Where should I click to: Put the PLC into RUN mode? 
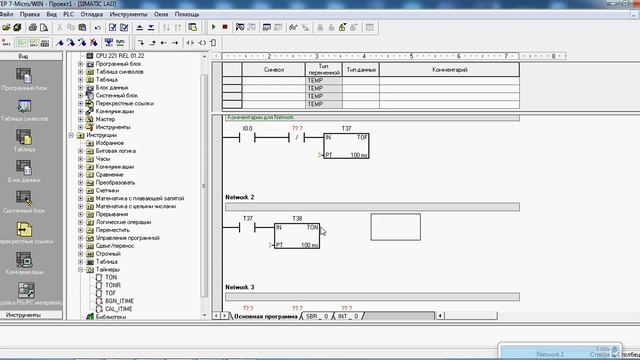click(x=213, y=27)
